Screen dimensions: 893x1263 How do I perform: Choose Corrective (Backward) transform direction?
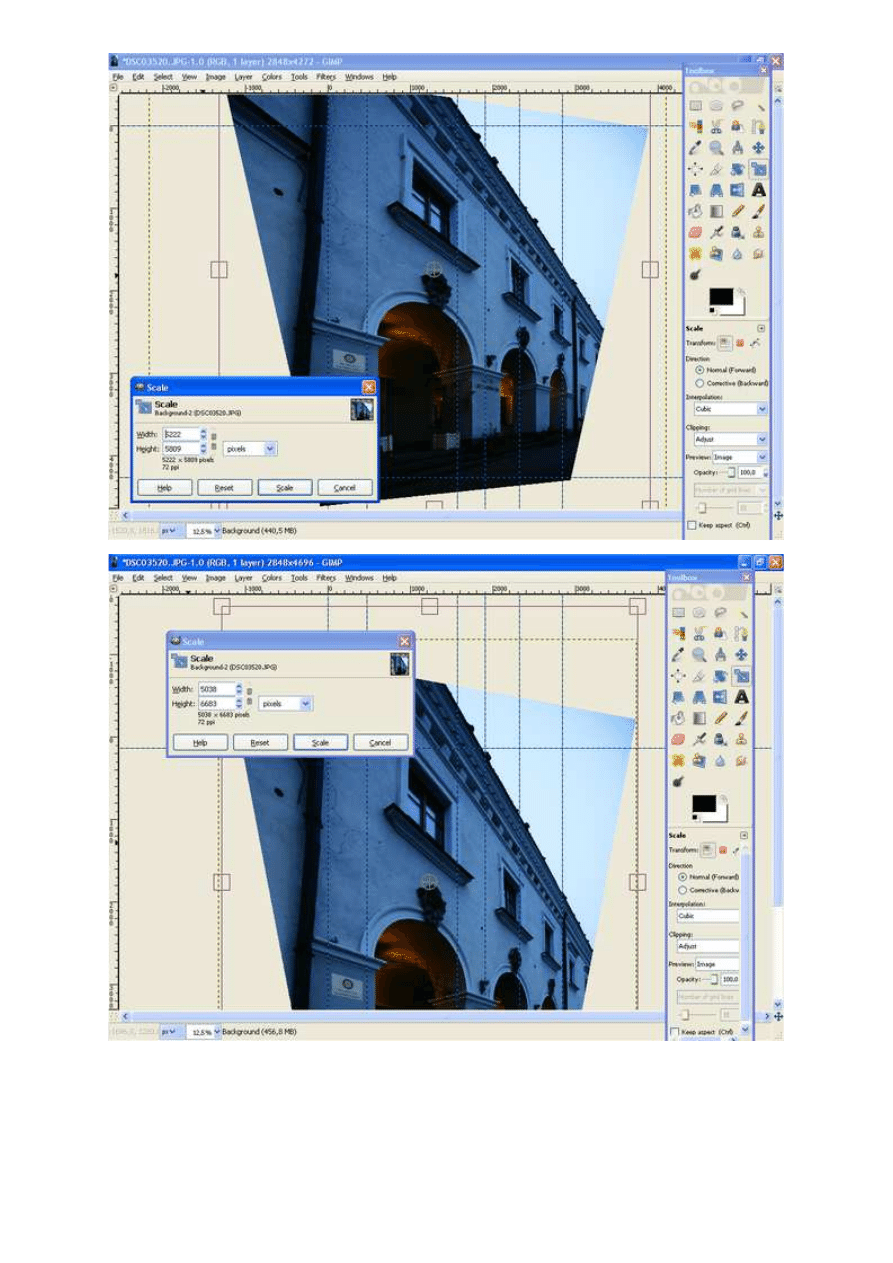(700, 383)
